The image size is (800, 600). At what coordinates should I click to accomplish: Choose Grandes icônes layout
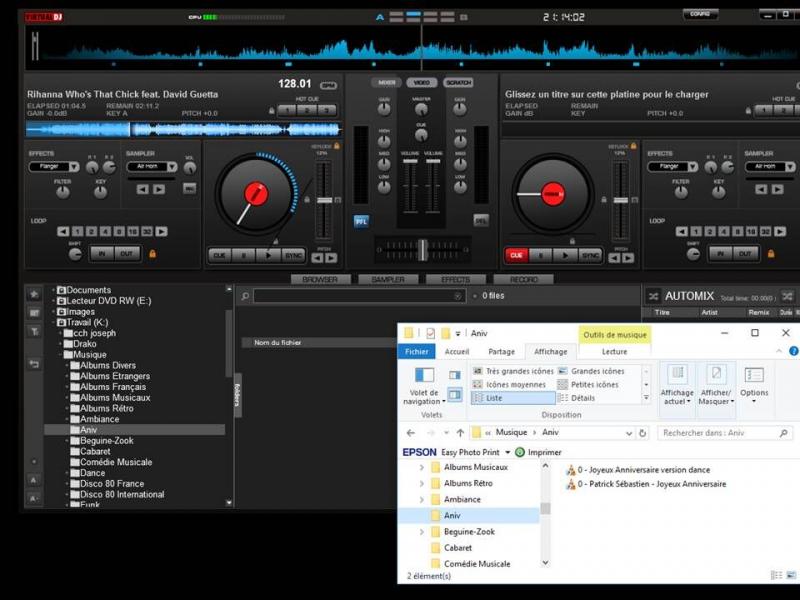592,371
